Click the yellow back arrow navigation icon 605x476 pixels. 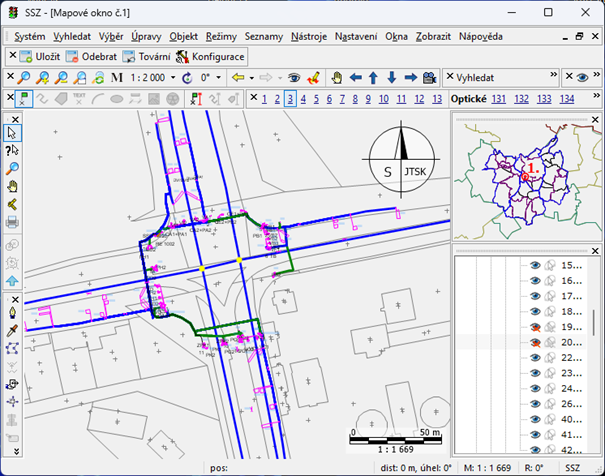coord(237,77)
